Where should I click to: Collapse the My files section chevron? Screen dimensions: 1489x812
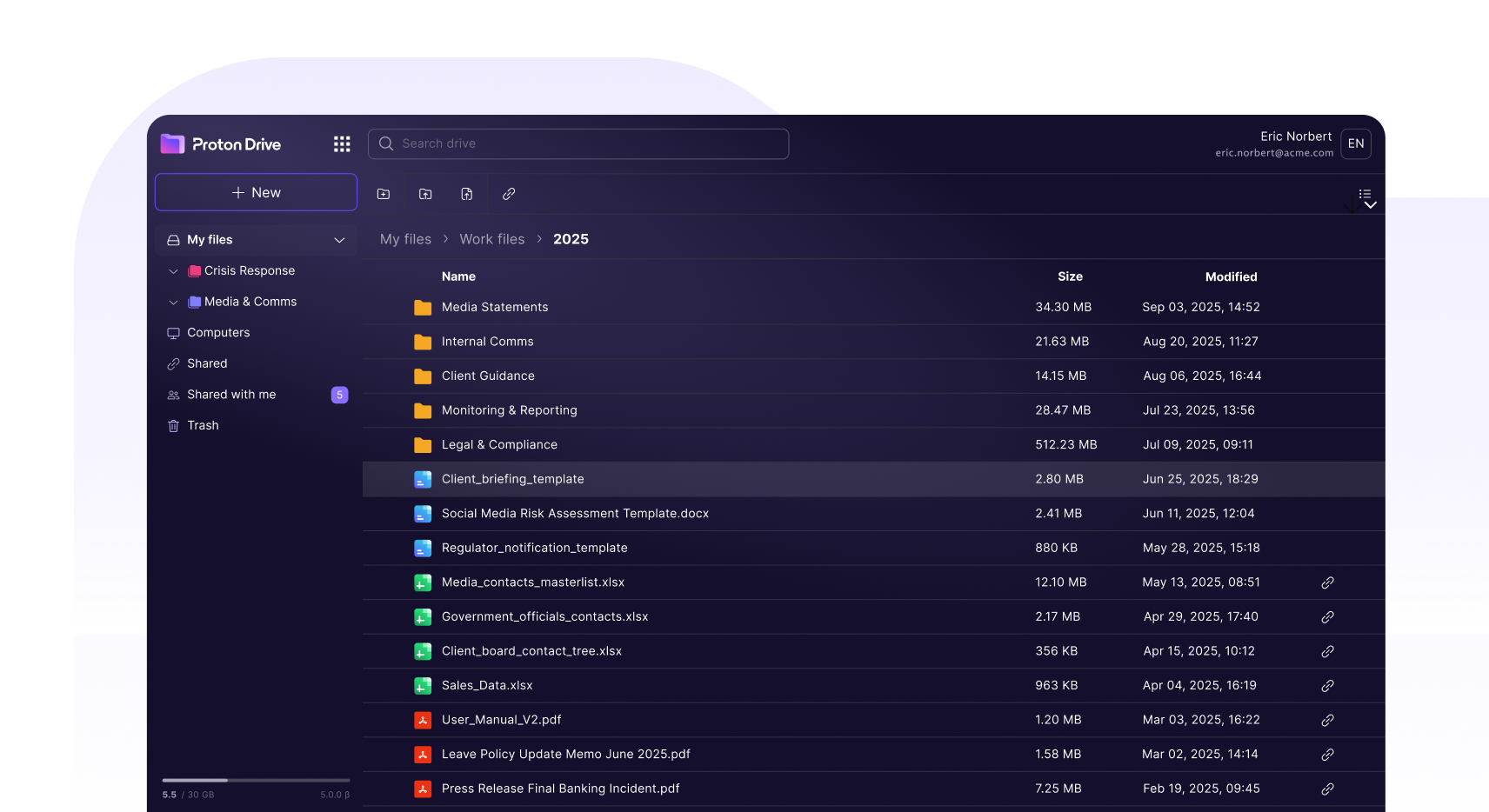339,240
